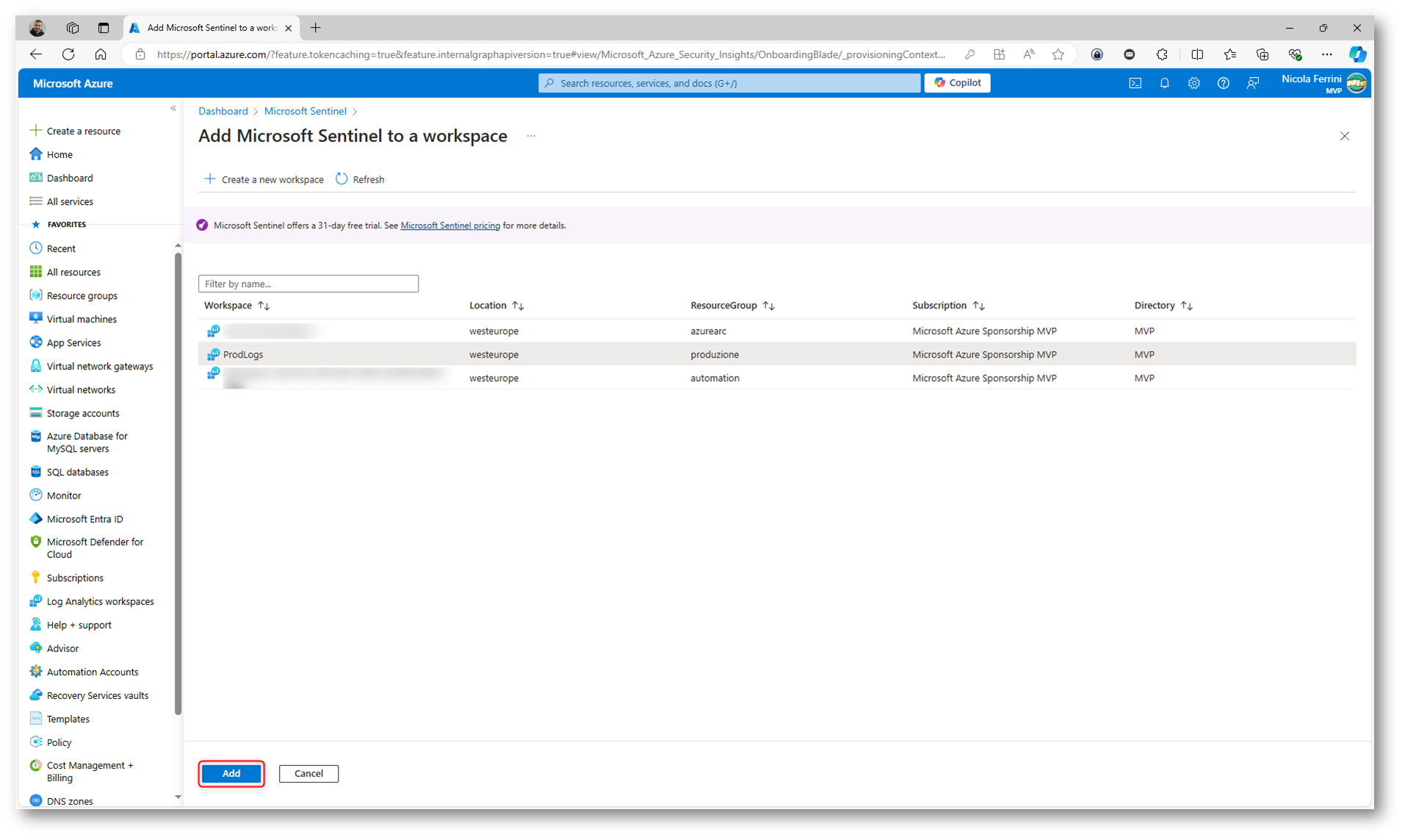Open Nicola Ferrini account menu

(1323, 83)
